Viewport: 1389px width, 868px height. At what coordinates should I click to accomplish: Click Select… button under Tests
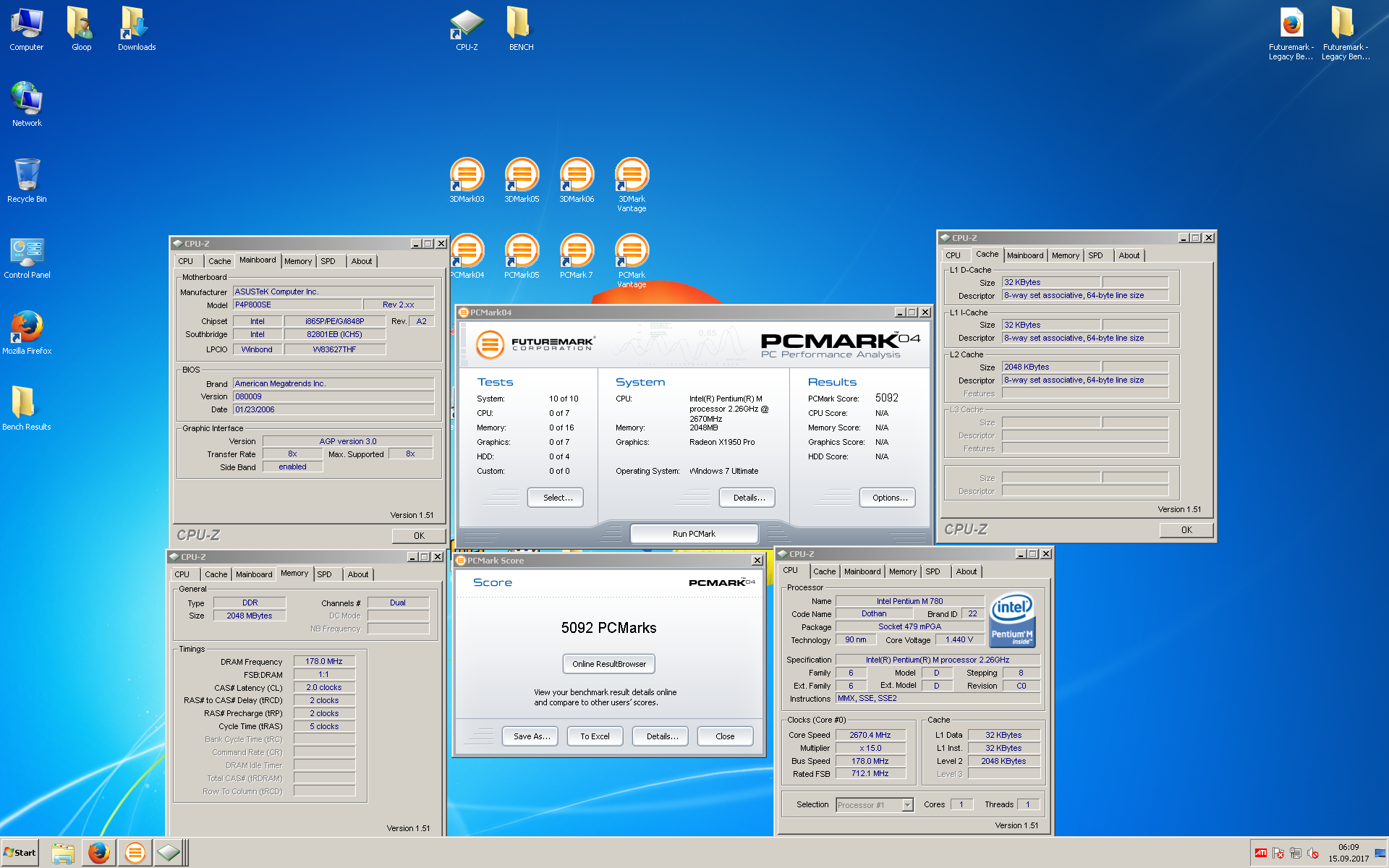[555, 498]
